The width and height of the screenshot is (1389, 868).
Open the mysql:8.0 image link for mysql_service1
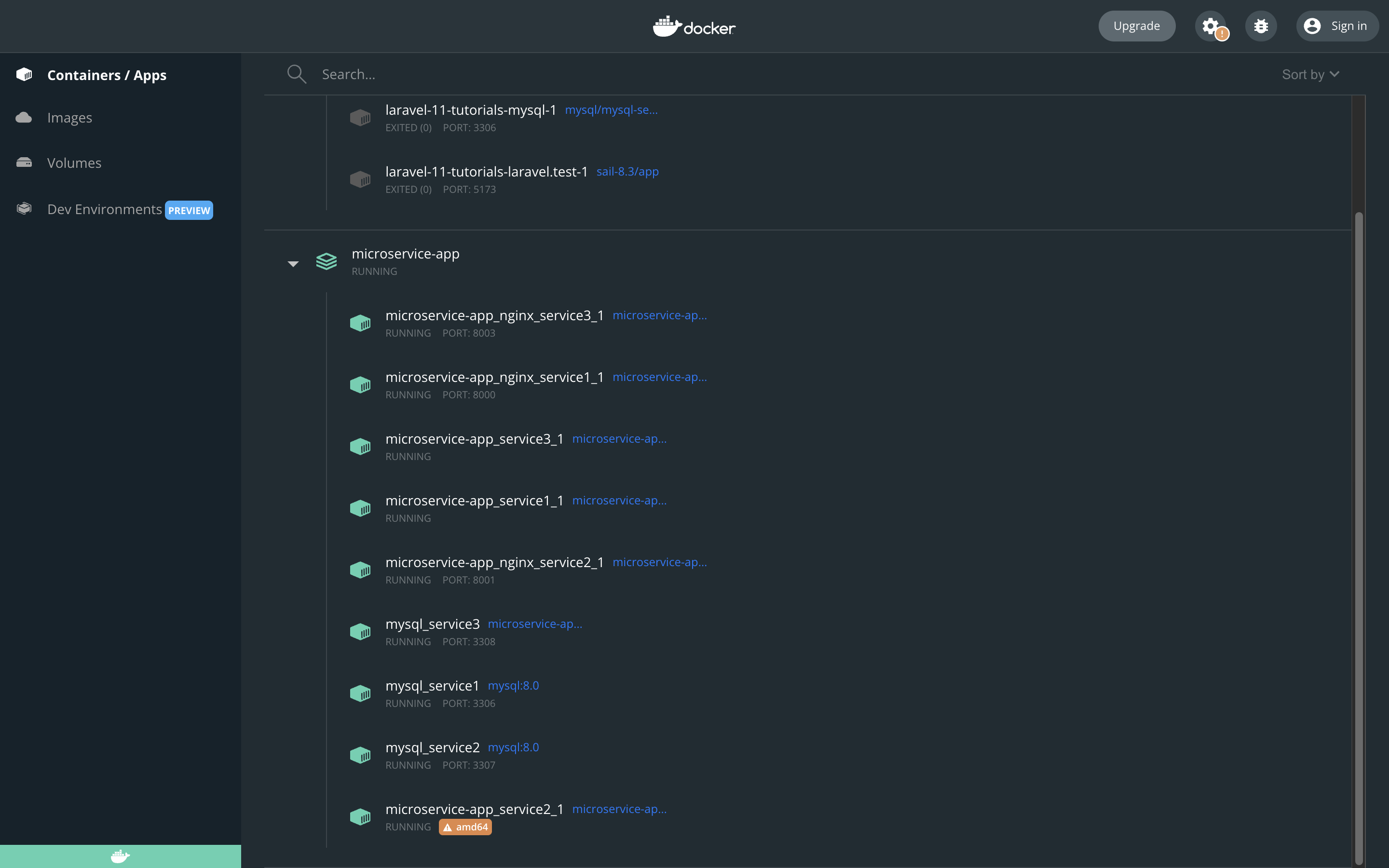[x=513, y=685]
